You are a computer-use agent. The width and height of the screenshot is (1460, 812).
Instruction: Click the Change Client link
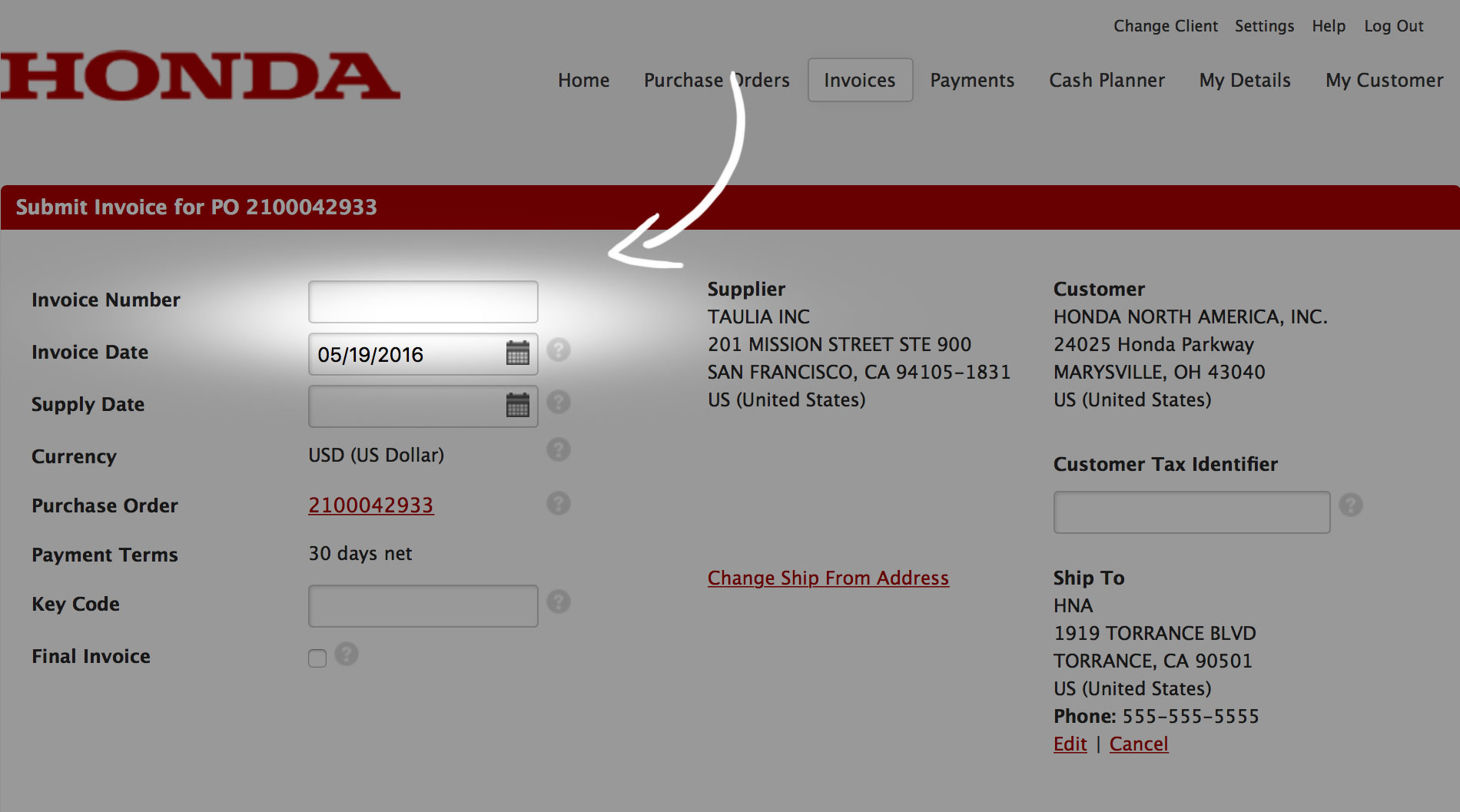1166,26
